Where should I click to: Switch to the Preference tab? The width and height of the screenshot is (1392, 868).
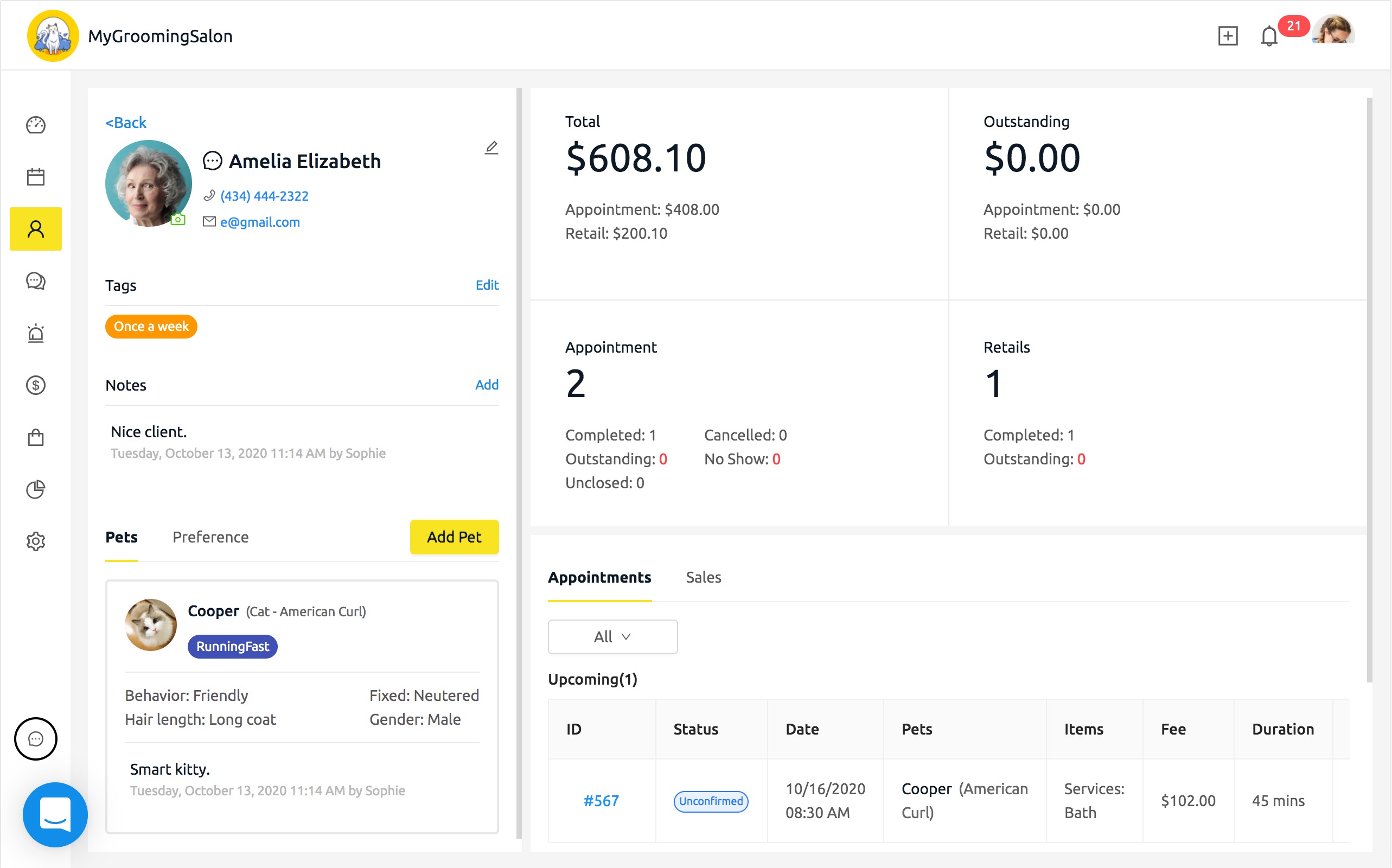(x=210, y=537)
